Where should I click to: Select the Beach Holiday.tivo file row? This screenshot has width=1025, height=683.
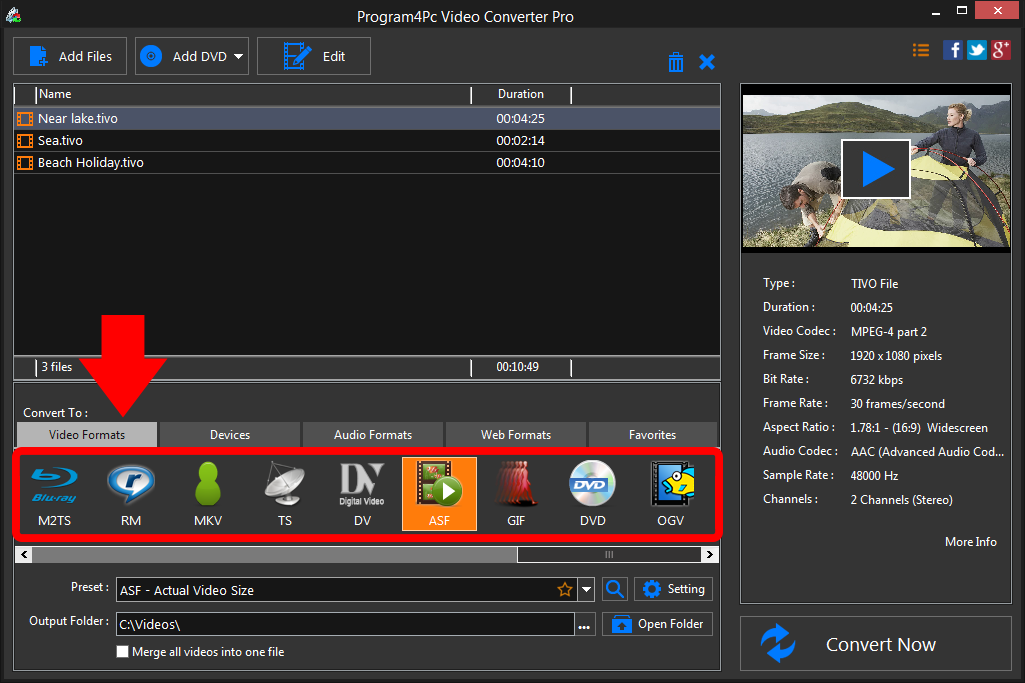(x=367, y=163)
